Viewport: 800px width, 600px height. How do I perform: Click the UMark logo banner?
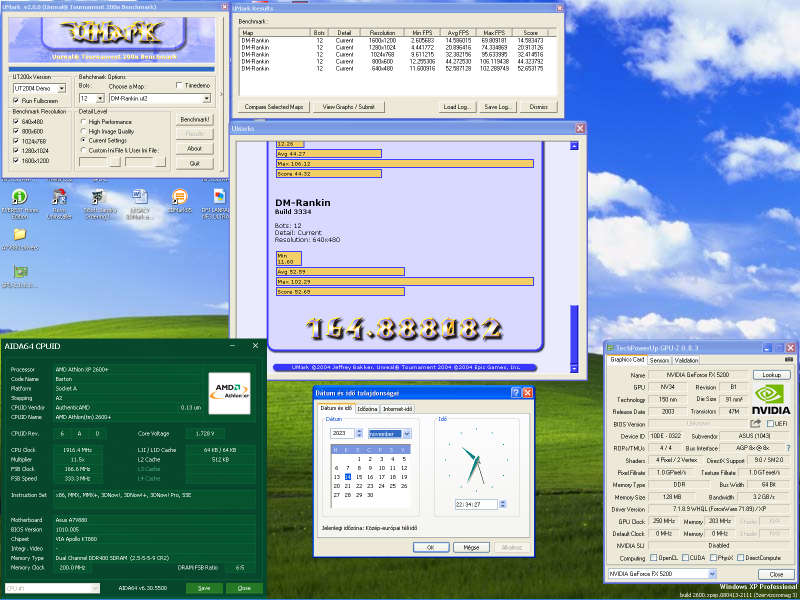(111, 40)
